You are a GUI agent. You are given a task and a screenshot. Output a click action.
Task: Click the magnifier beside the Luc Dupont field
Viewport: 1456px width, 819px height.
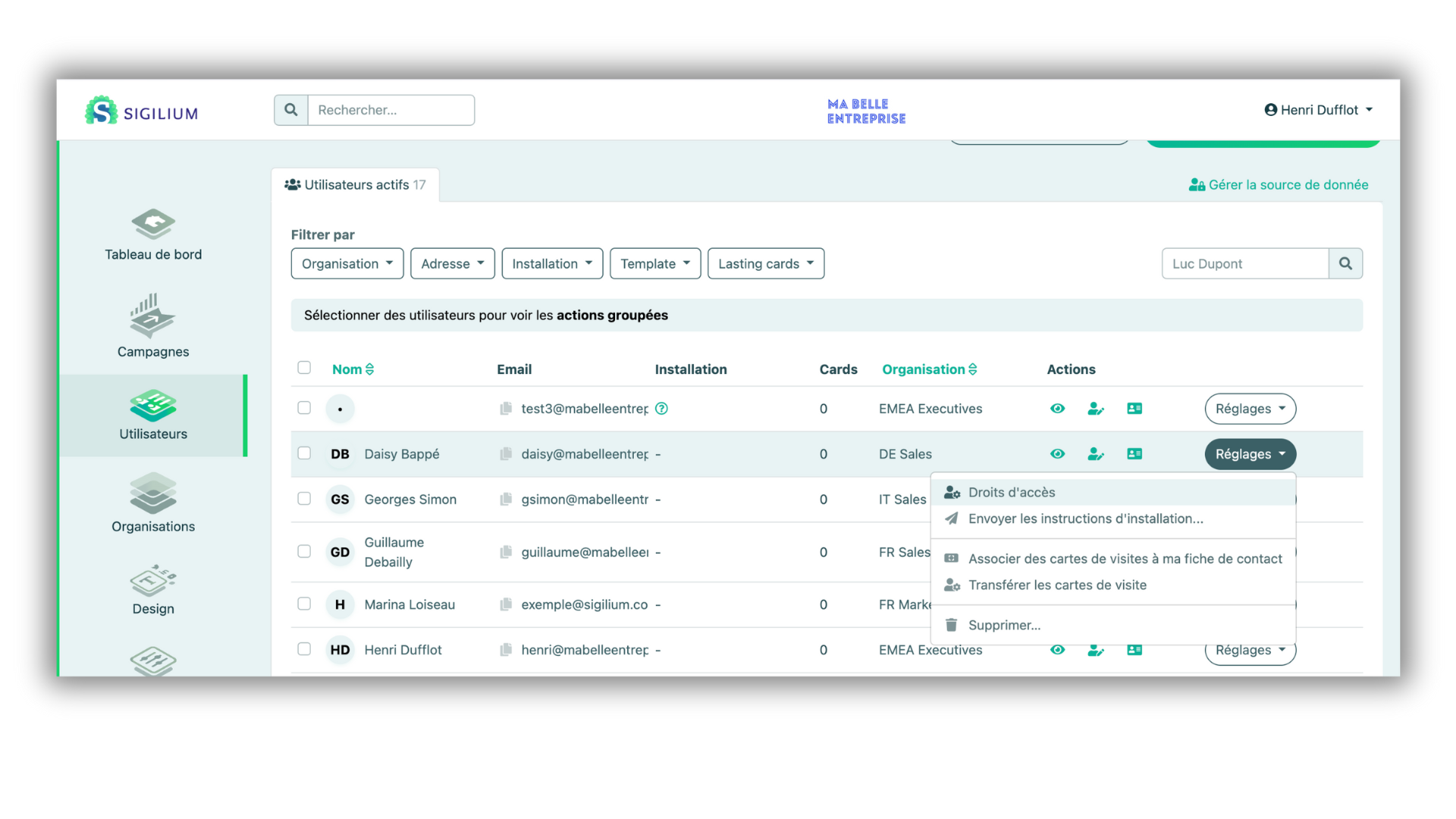click(1345, 264)
